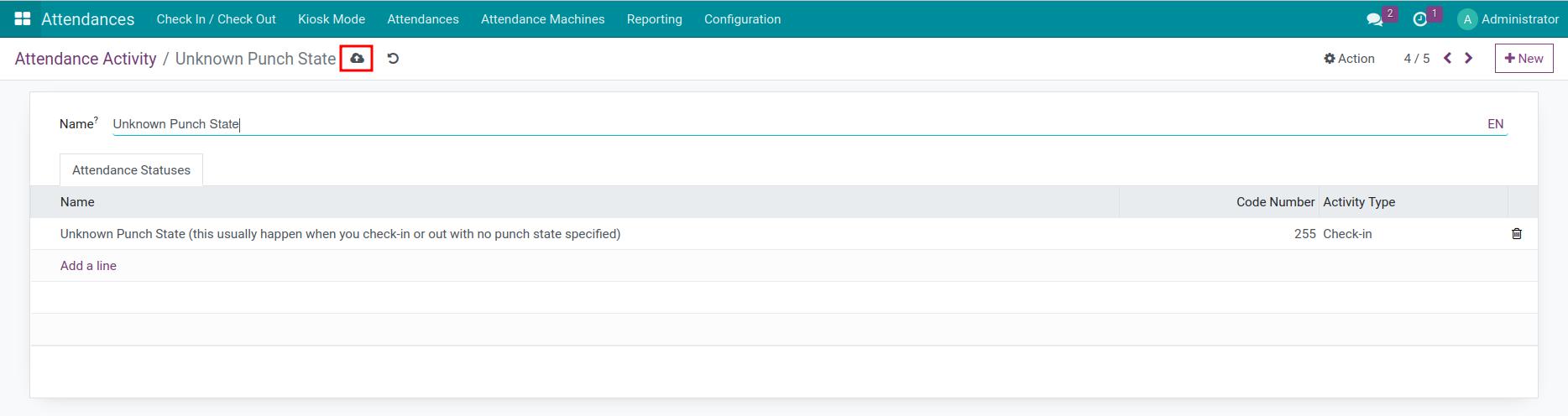Click the 4 / 5 pager counter
1568x416 pixels.
(x=1416, y=59)
